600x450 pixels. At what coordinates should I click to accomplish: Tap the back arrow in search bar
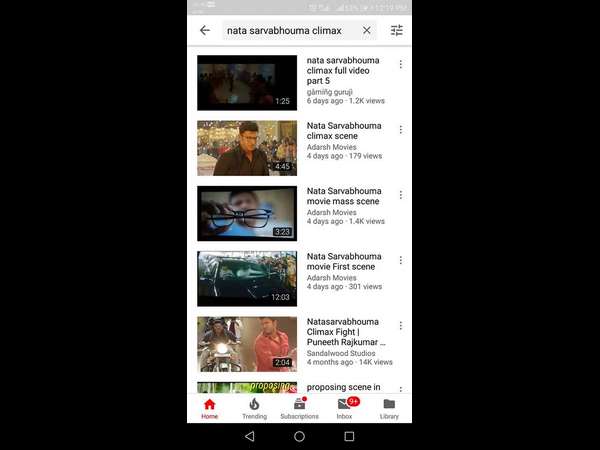(205, 30)
